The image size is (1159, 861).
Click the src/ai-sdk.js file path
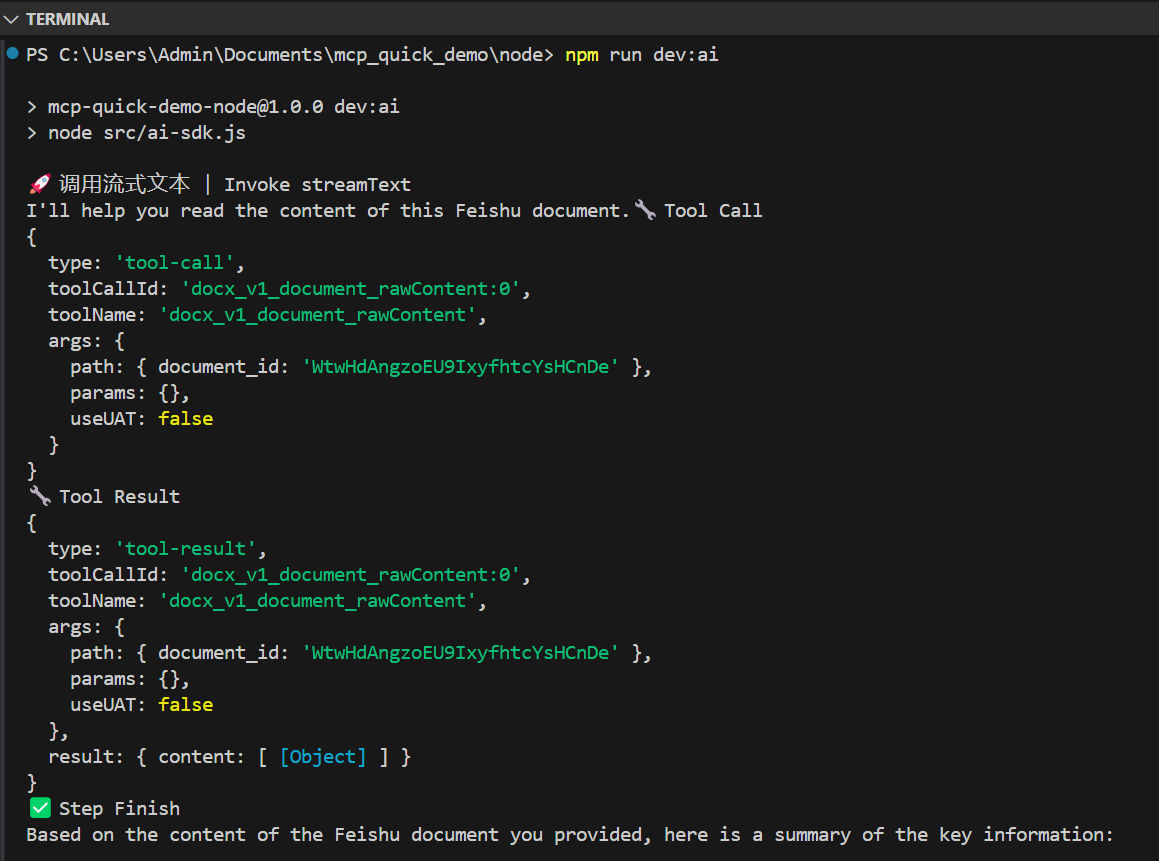click(x=174, y=133)
